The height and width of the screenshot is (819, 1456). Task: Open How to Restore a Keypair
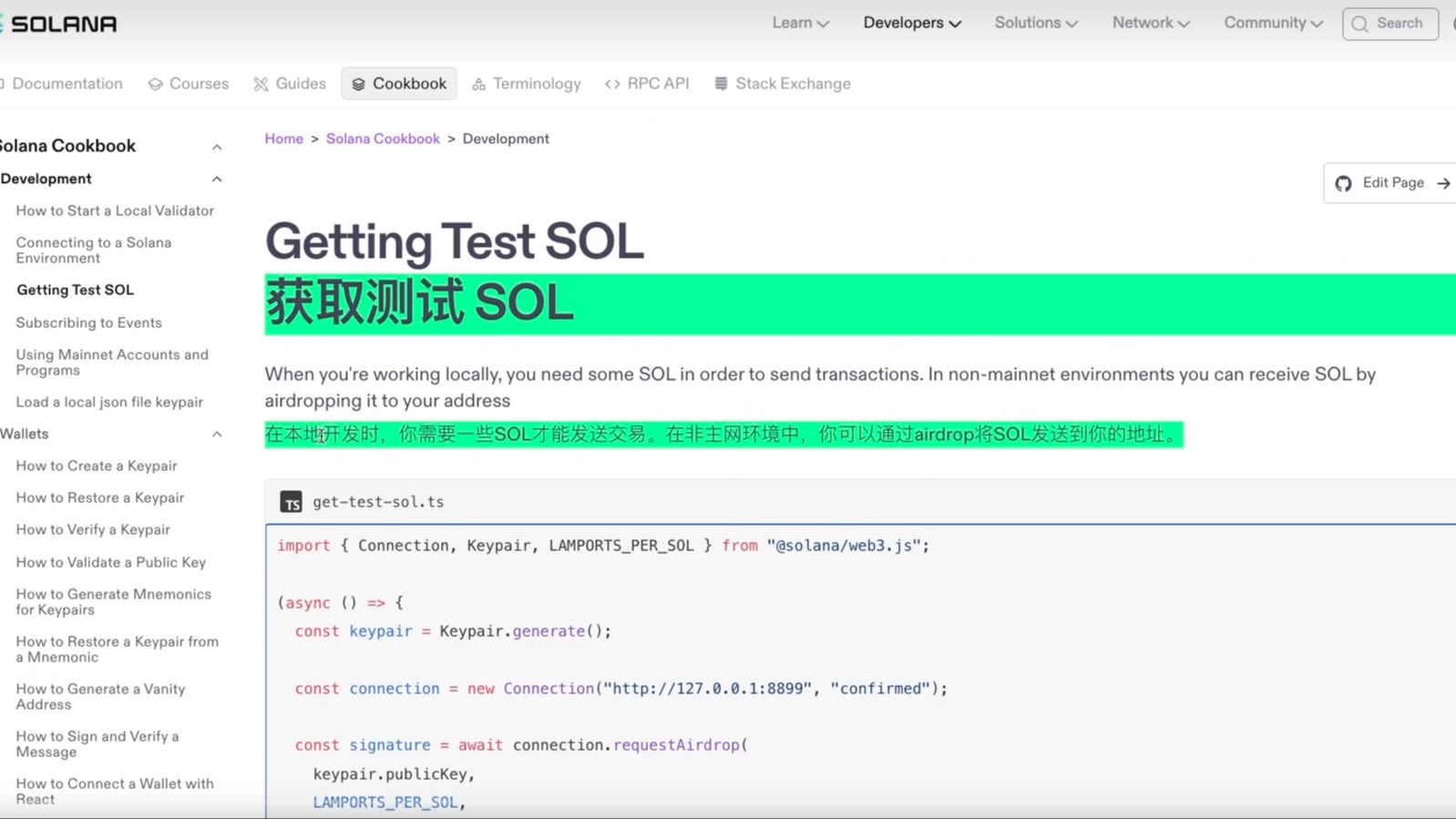[x=100, y=497]
